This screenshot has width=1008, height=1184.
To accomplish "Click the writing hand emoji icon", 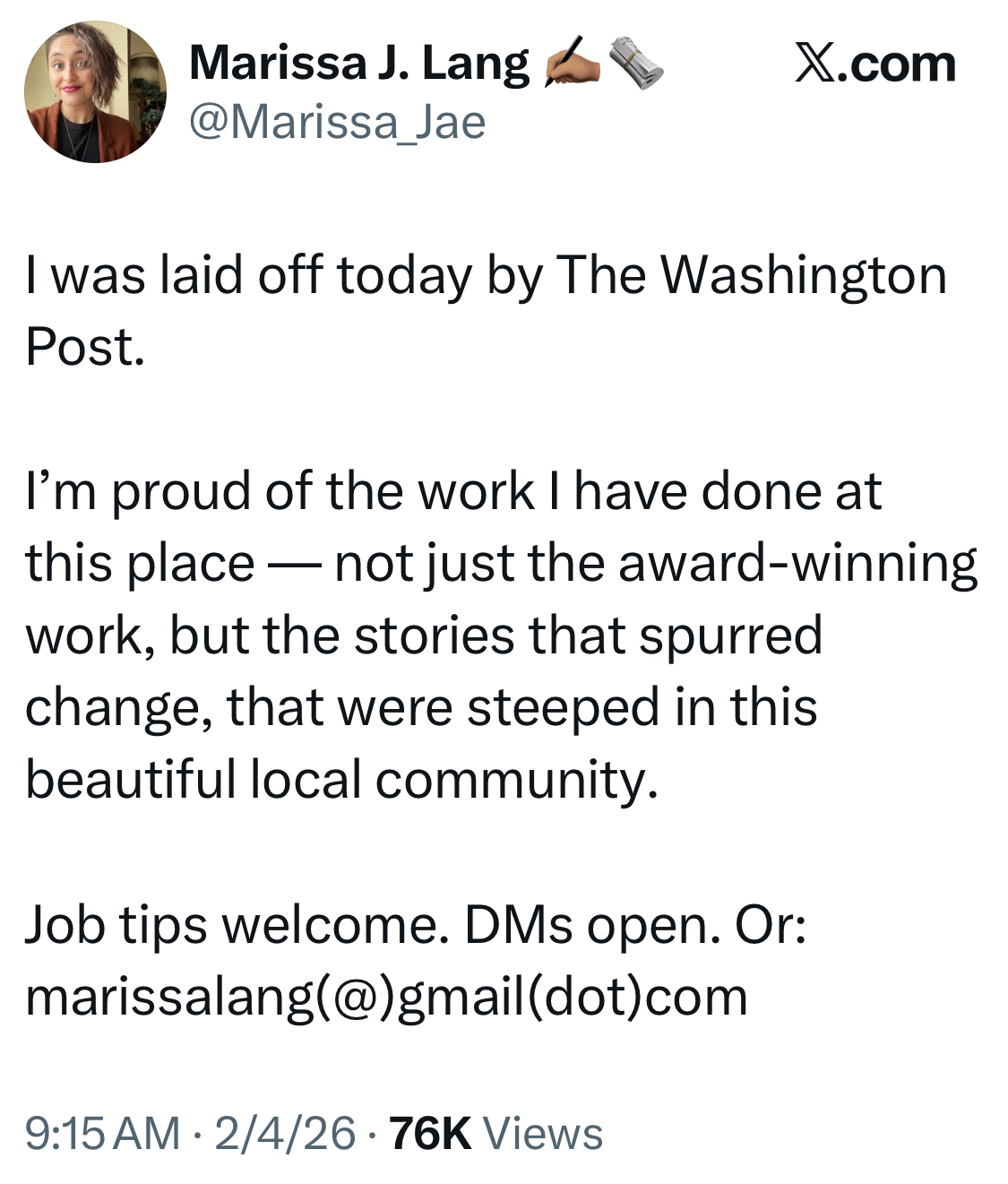I will [573, 65].
